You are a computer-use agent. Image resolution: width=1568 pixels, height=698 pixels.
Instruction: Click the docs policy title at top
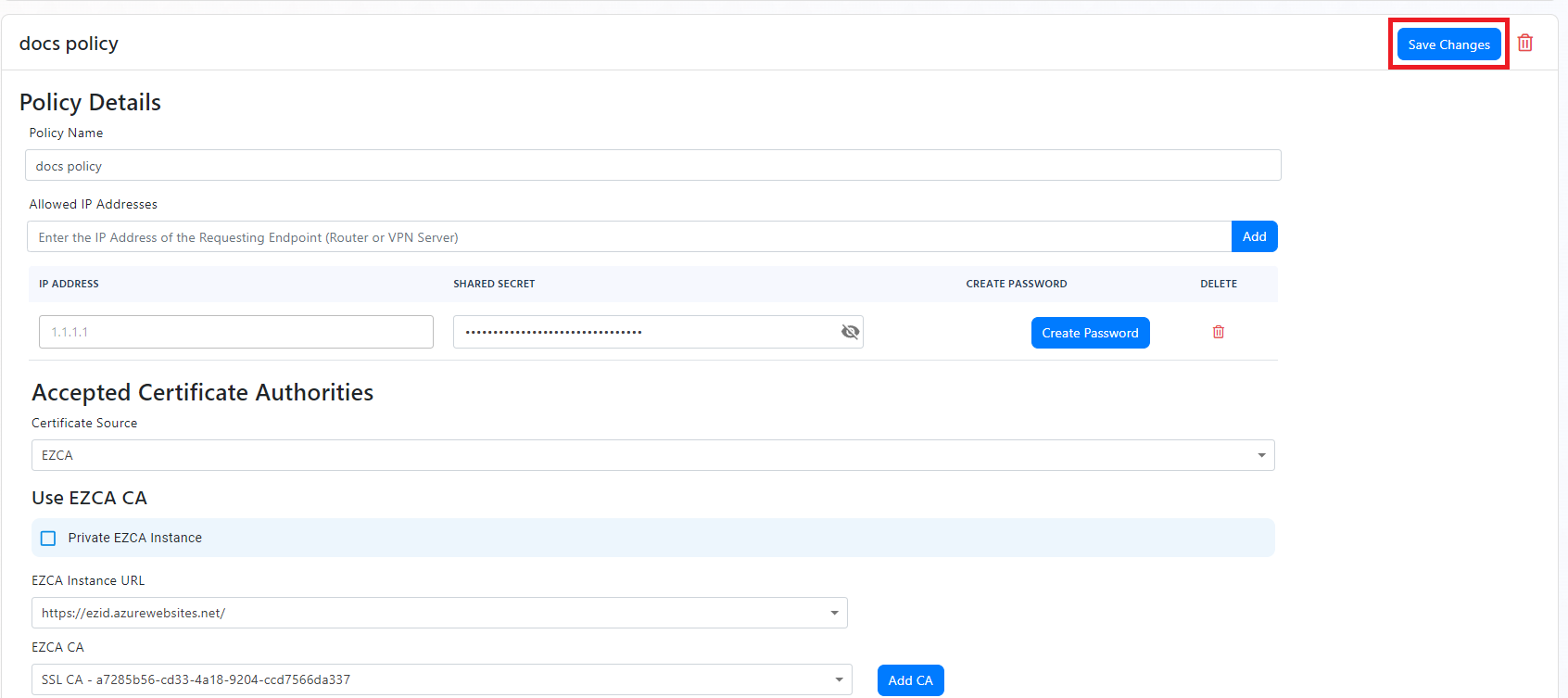[69, 44]
